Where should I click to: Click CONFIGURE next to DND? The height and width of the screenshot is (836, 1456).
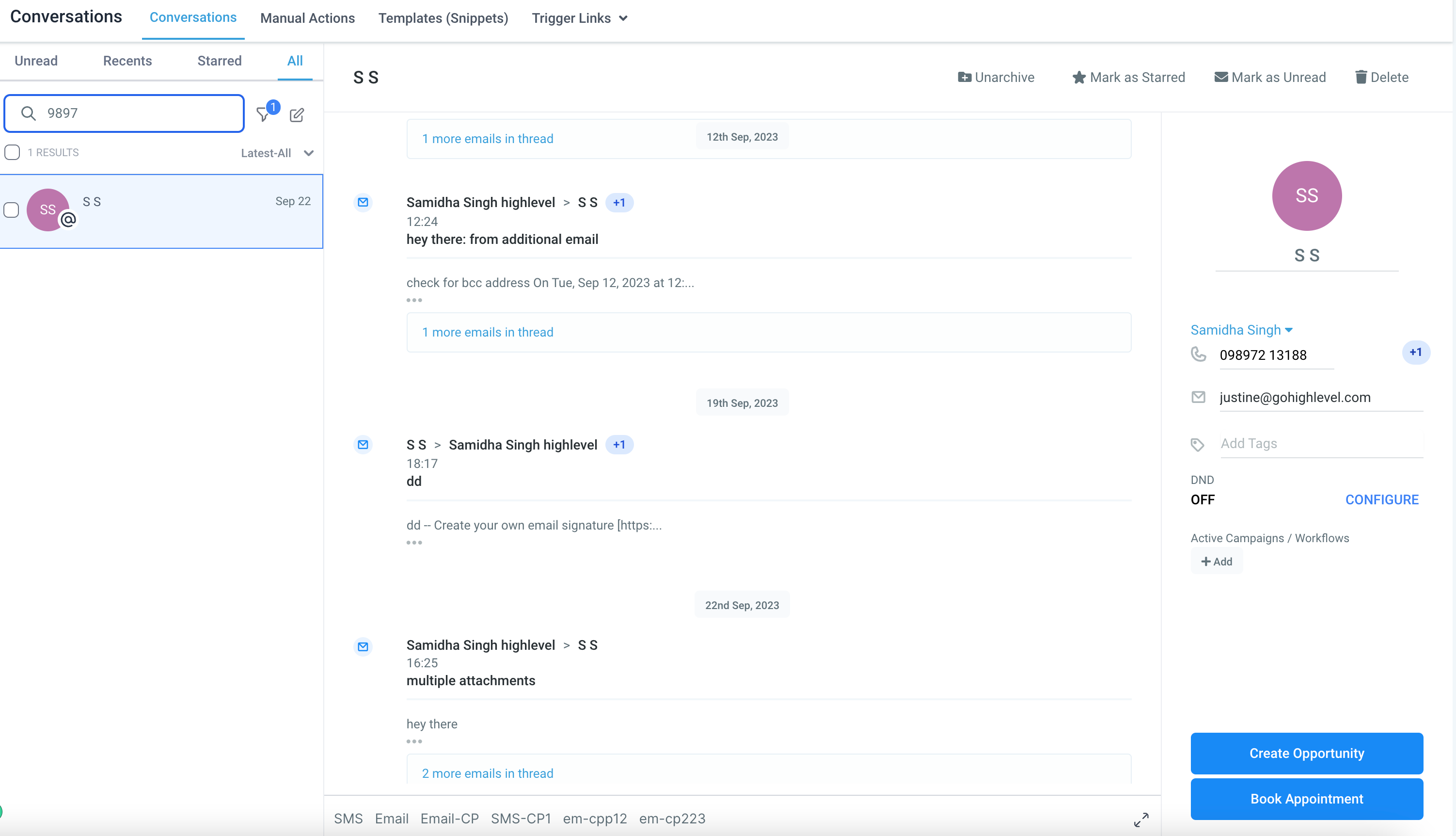tap(1381, 499)
